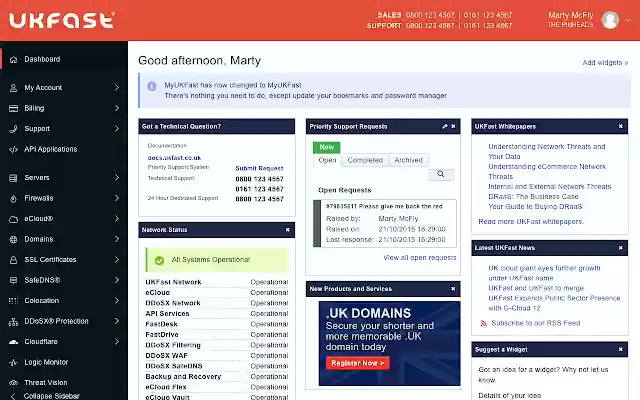Viewport: 640px width, 400px height.
Task: Close the UKFast Whitepapers widget
Action: [620, 127]
